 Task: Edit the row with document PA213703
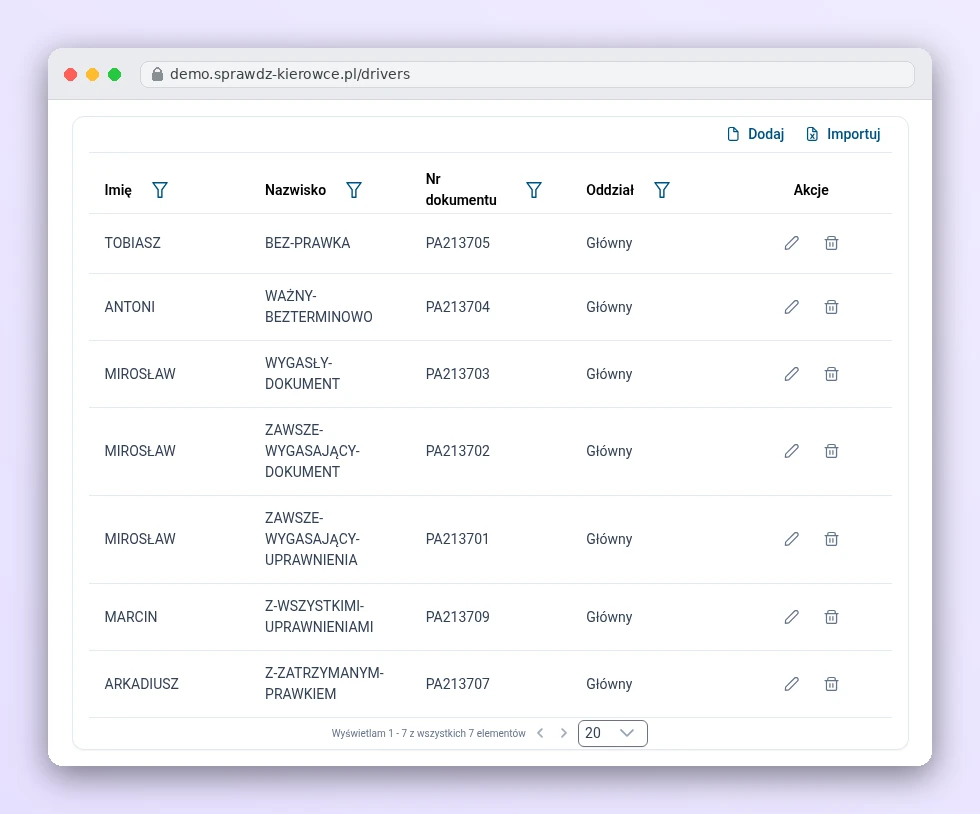tap(792, 374)
